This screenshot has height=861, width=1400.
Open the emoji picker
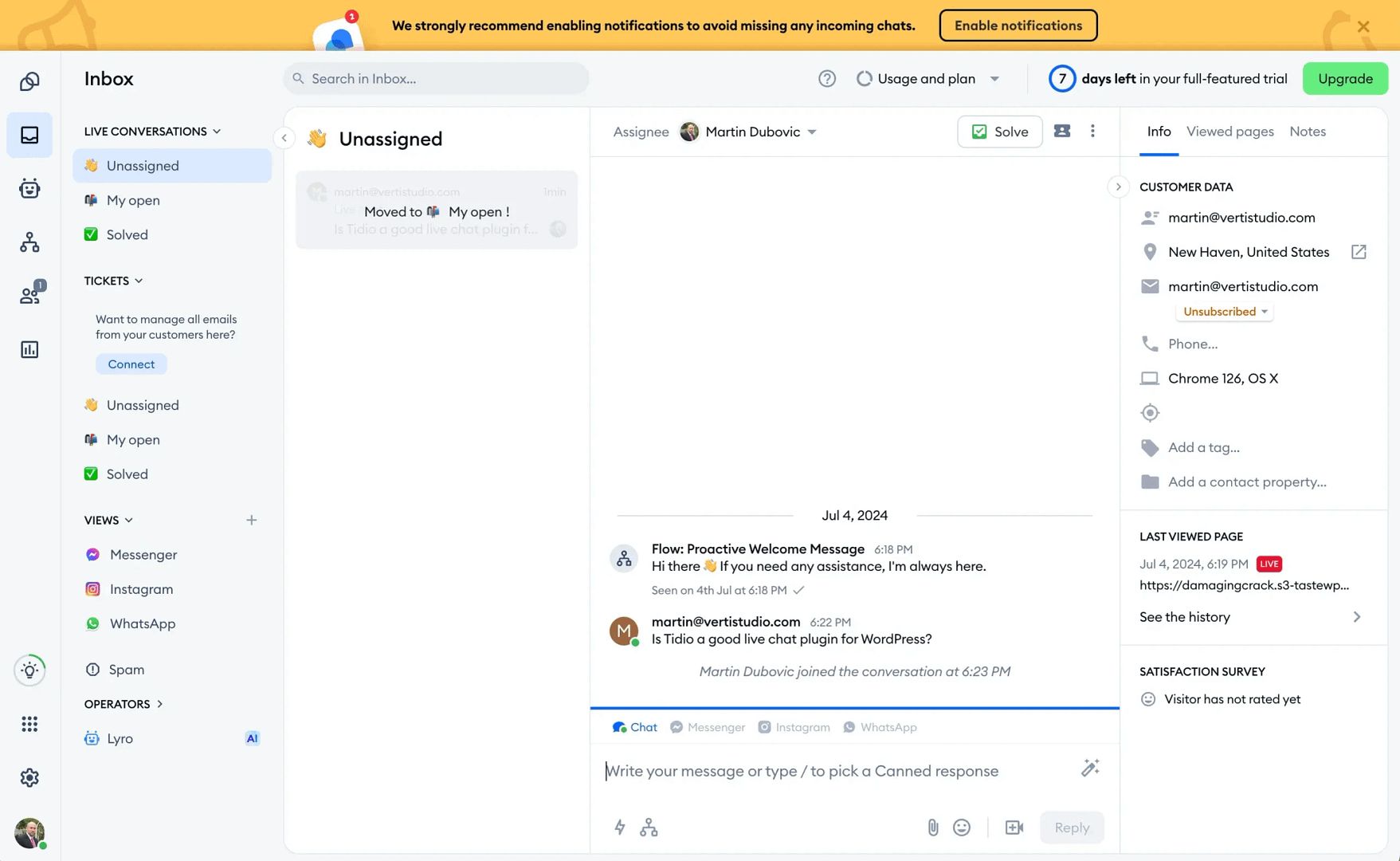pos(962,828)
